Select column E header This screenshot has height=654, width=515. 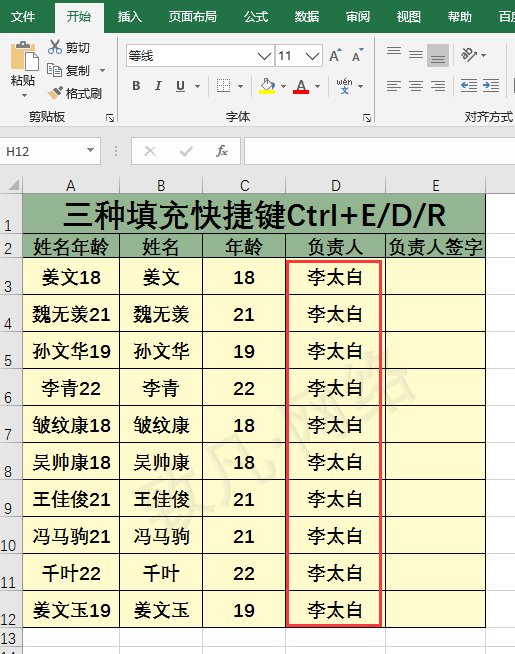[435, 185]
